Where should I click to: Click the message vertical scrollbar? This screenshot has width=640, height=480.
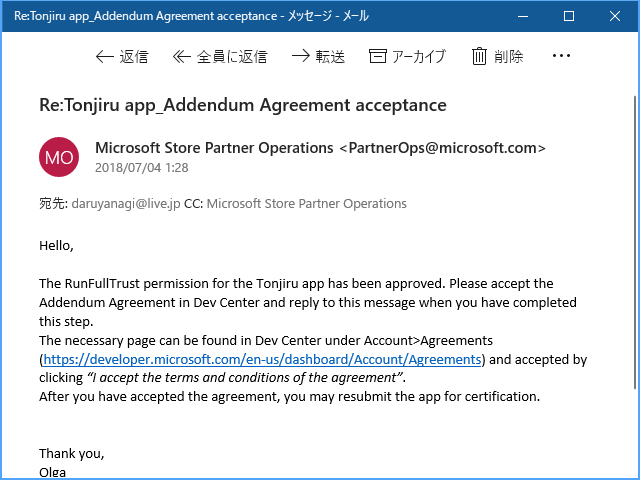pos(635,242)
